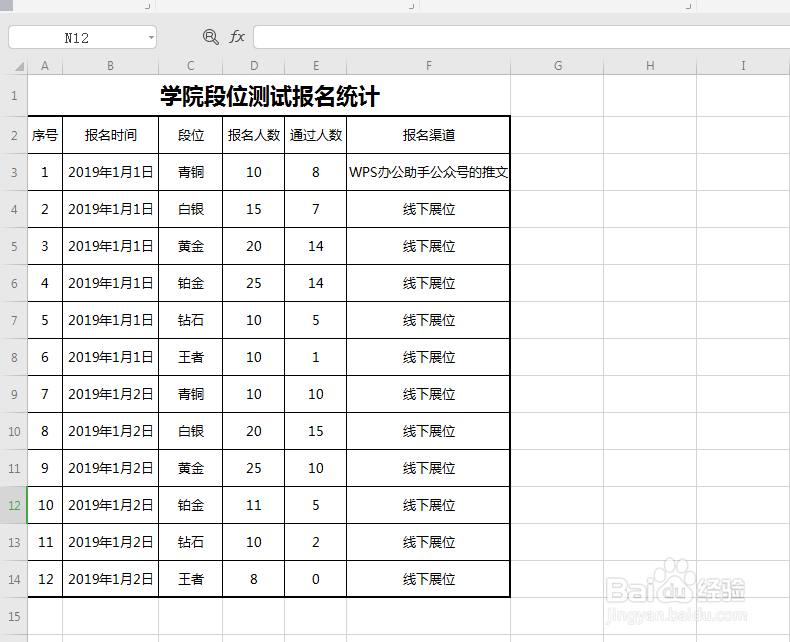Click 线下展位 cell in row 13

428,542
